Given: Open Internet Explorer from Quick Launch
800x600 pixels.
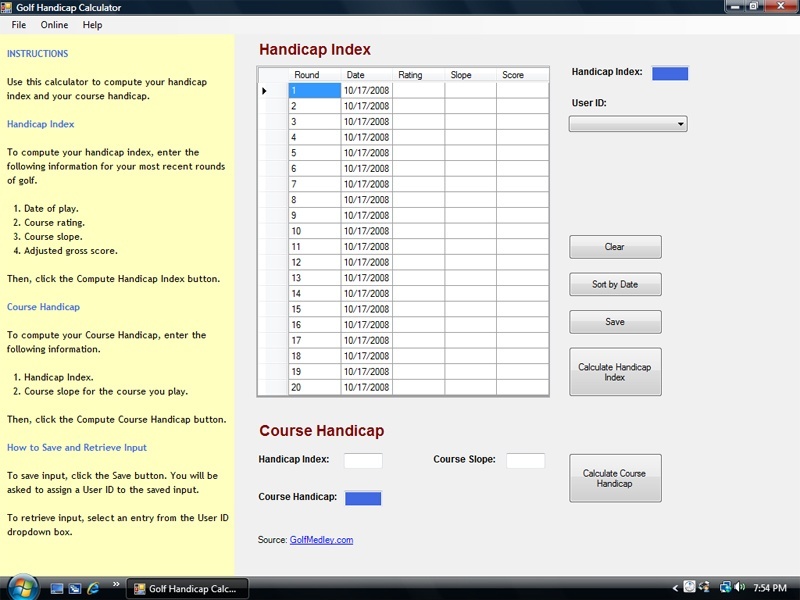Looking at the screenshot, I should 92,588.
